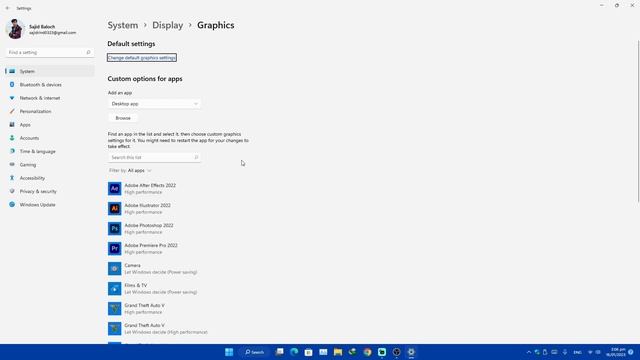Select the Camera app entry
Viewport: 640px width, 360px height.
coord(153,269)
